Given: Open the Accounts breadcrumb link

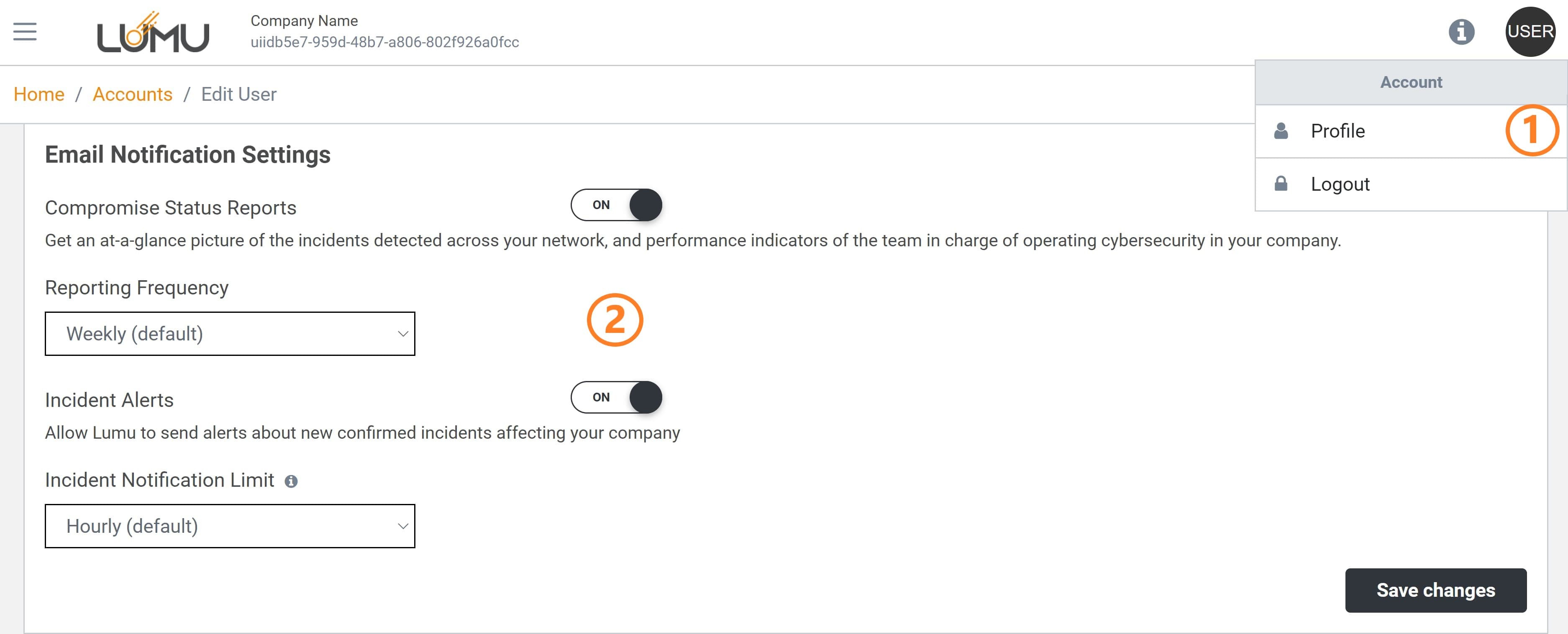Looking at the screenshot, I should (133, 95).
